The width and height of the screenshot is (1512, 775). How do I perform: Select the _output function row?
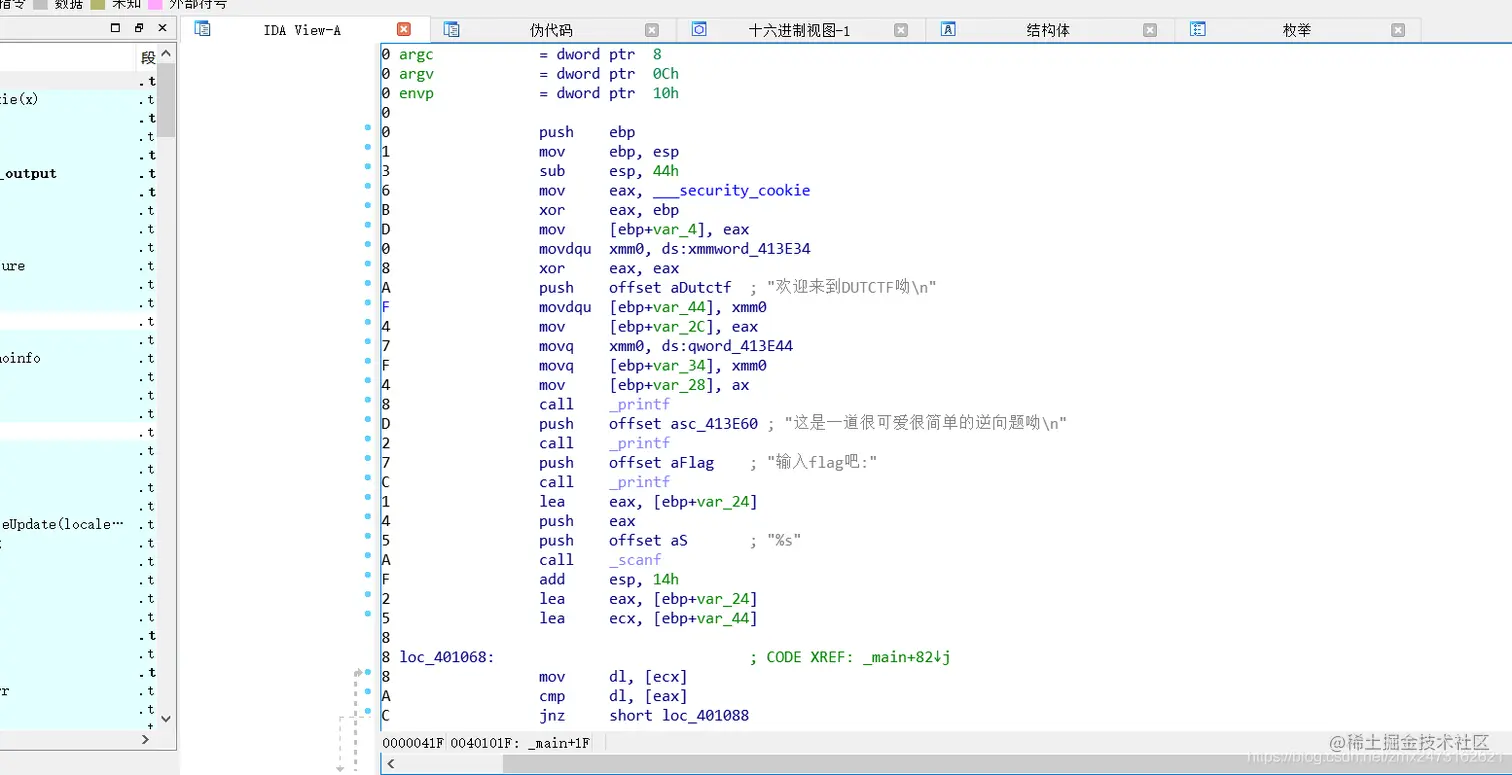[x=79, y=173]
